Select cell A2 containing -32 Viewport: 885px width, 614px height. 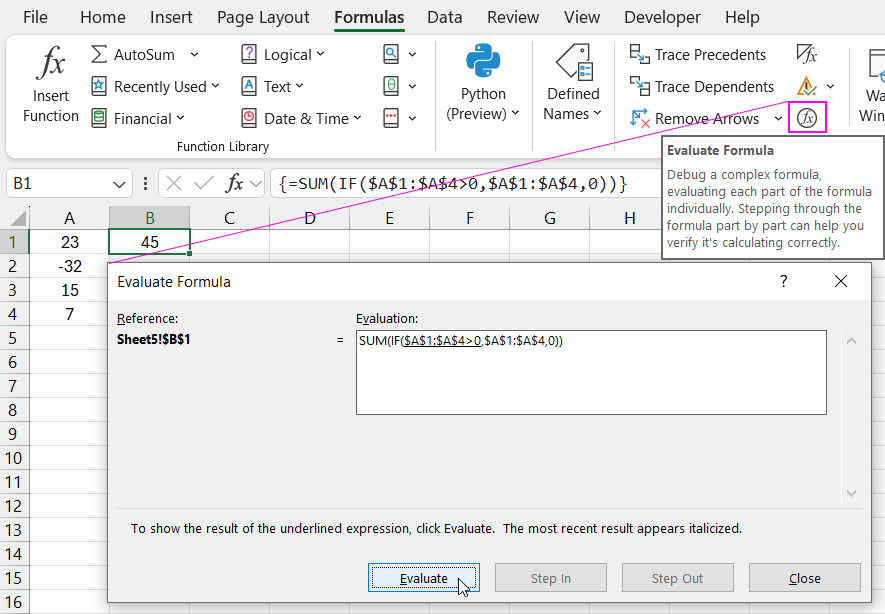(x=69, y=266)
